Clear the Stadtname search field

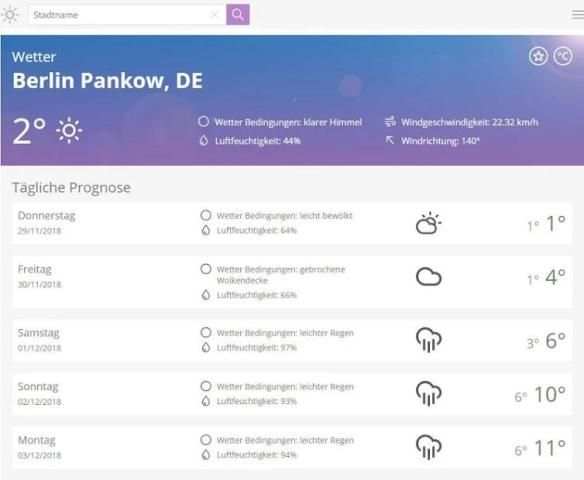point(215,15)
